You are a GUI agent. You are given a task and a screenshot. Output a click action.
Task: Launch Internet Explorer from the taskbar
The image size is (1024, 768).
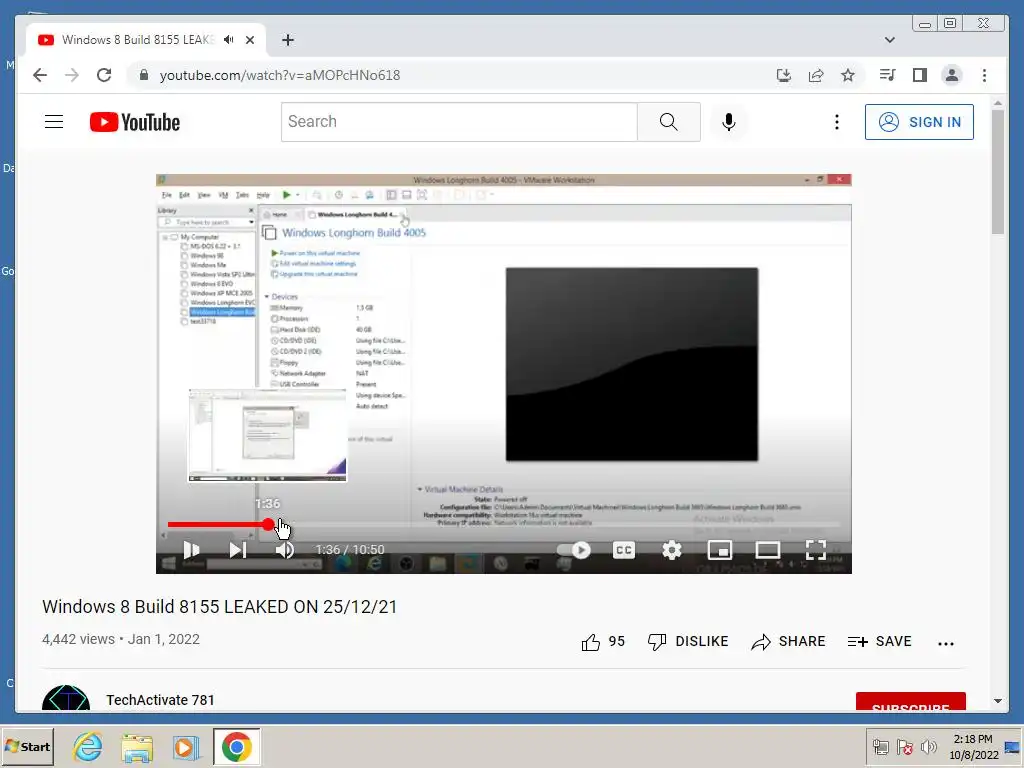tap(88, 746)
